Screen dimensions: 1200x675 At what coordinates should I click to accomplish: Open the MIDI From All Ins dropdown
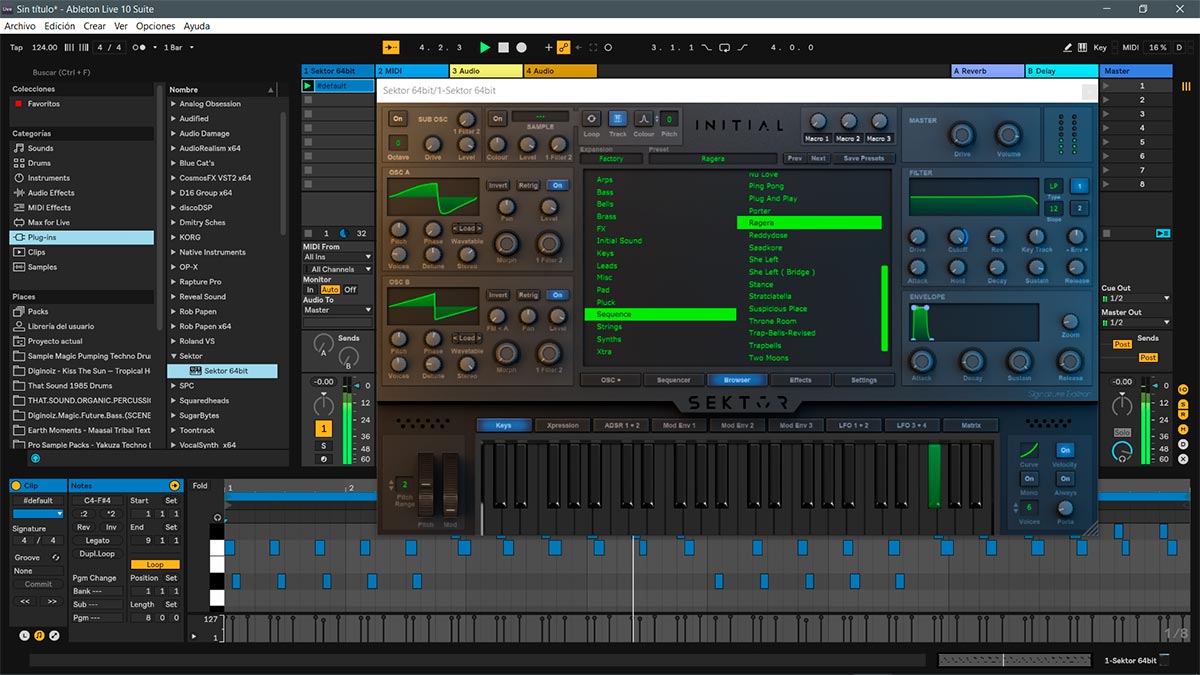pyautogui.click(x=337, y=257)
